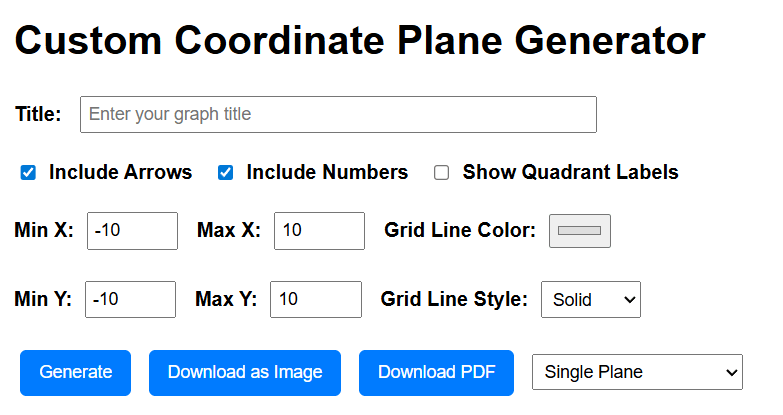
Task: Toggle the Include Numbers checkbox
Action: (226, 173)
